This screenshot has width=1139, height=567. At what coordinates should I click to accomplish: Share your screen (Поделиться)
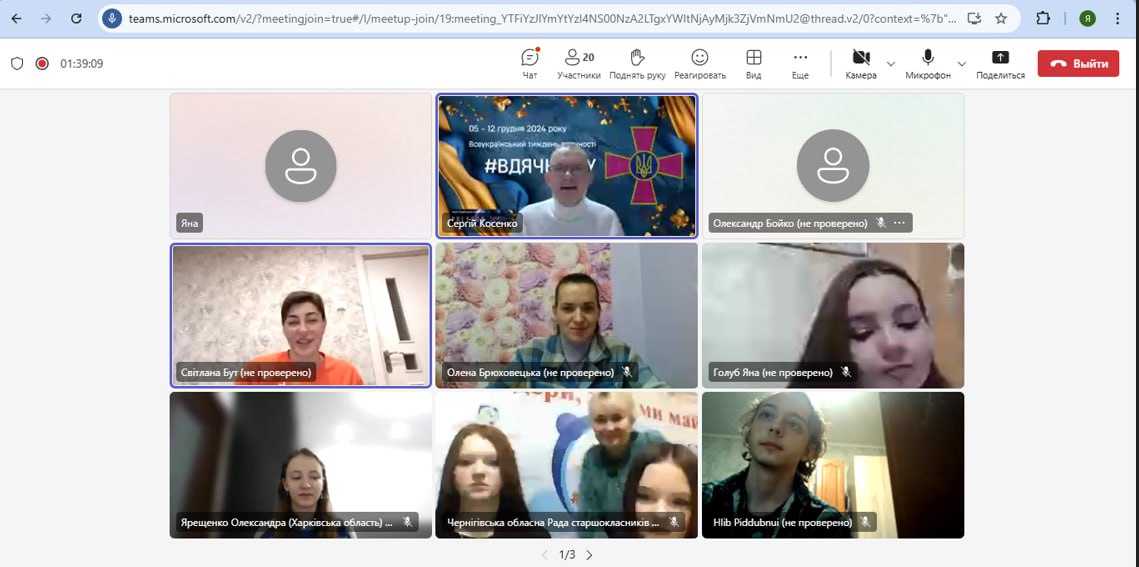click(1000, 63)
